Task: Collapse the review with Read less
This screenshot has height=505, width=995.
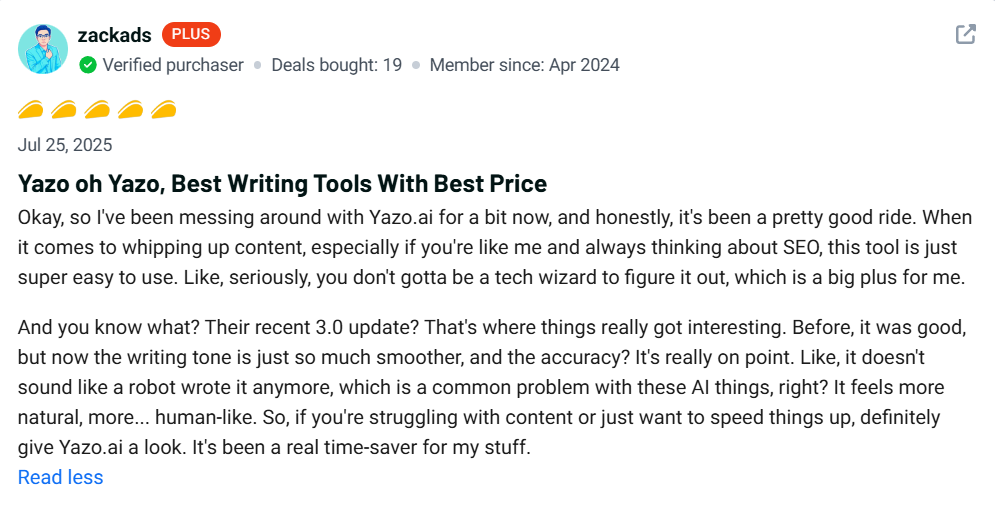Action: (x=60, y=478)
